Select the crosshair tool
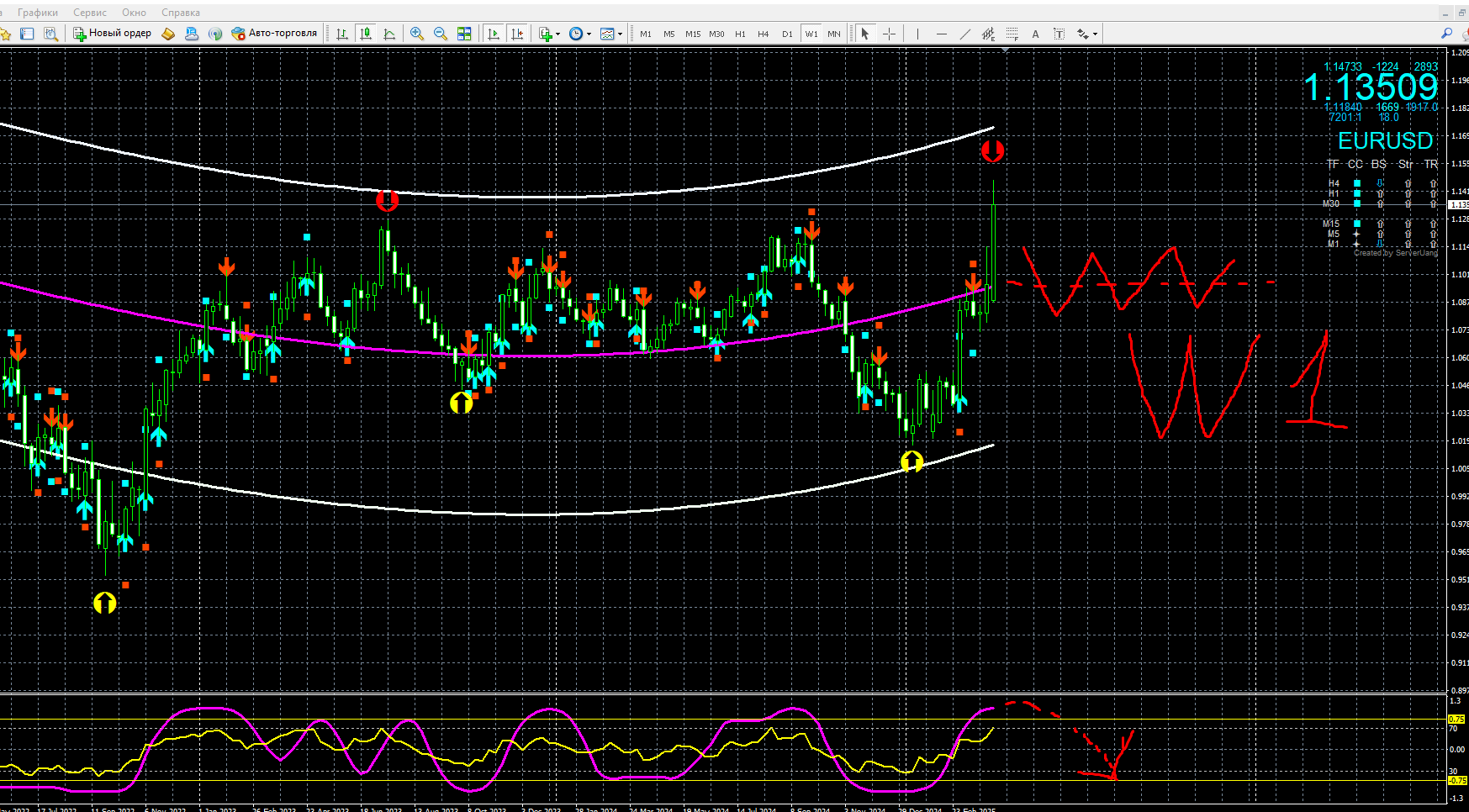This screenshot has width=1469, height=812. pos(889,34)
